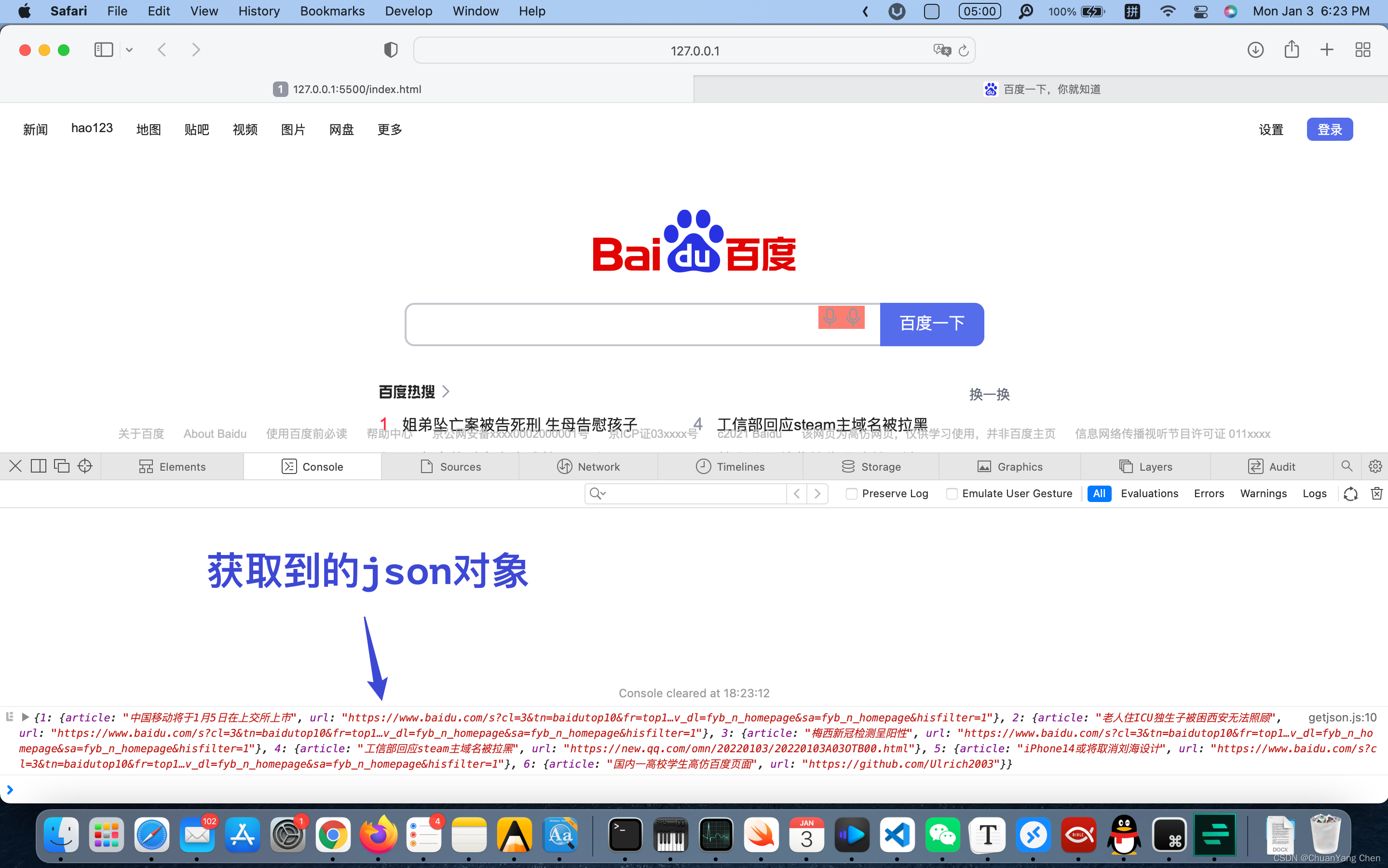Image resolution: width=1388 pixels, height=868 pixels.
Task: Switch to Sources inspector tab
Action: pyautogui.click(x=450, y=467)
